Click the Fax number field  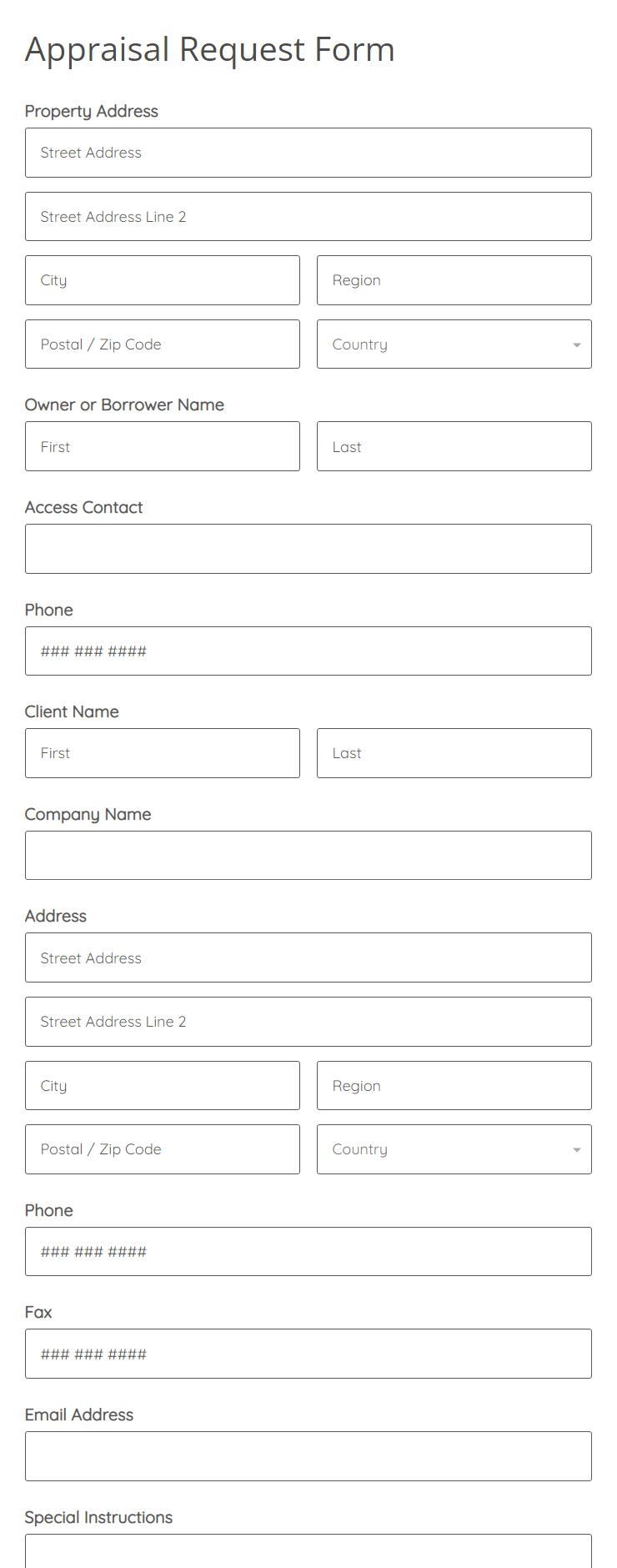(x=308, y=1354)
